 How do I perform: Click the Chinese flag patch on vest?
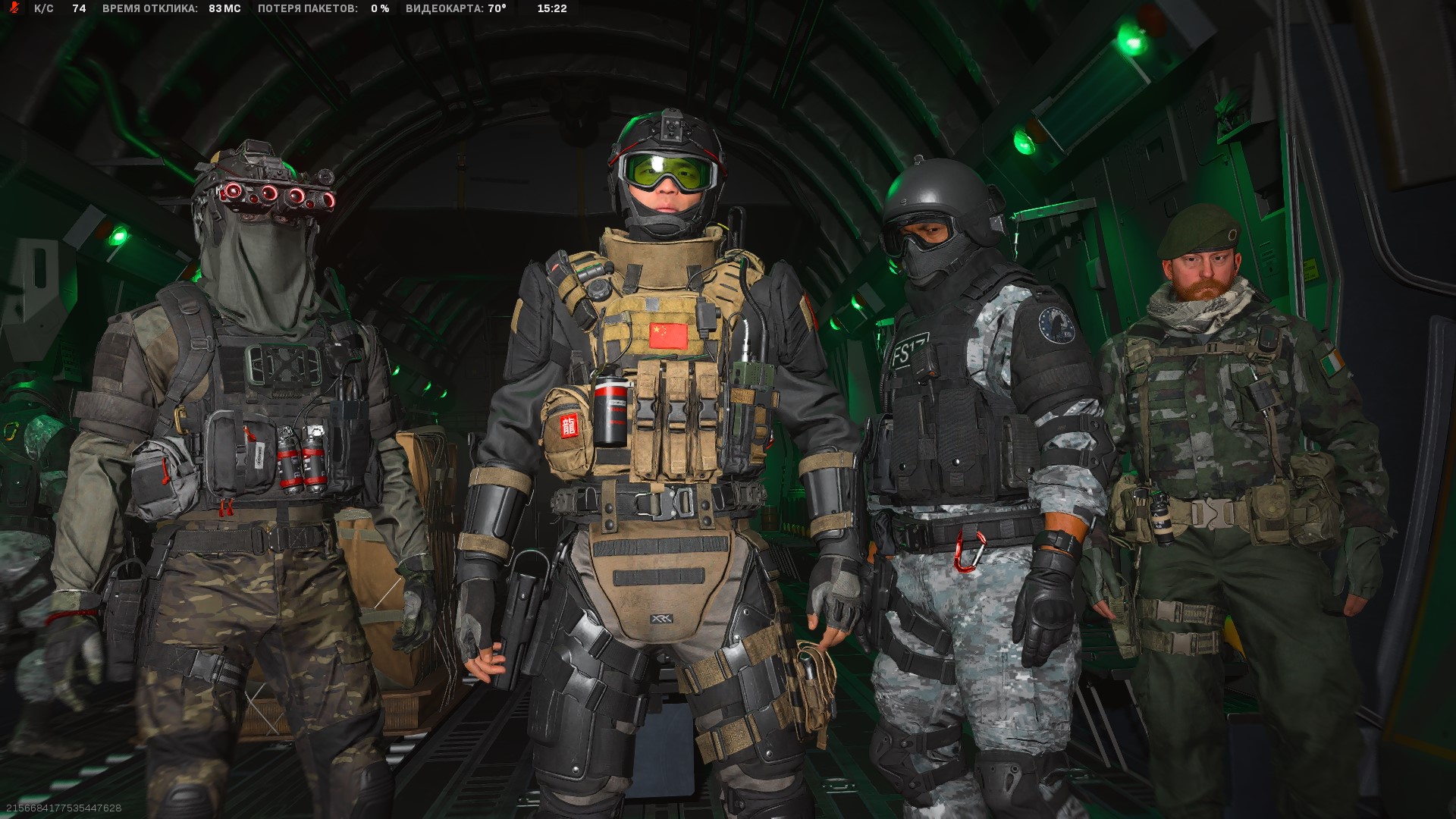[668, 335]
